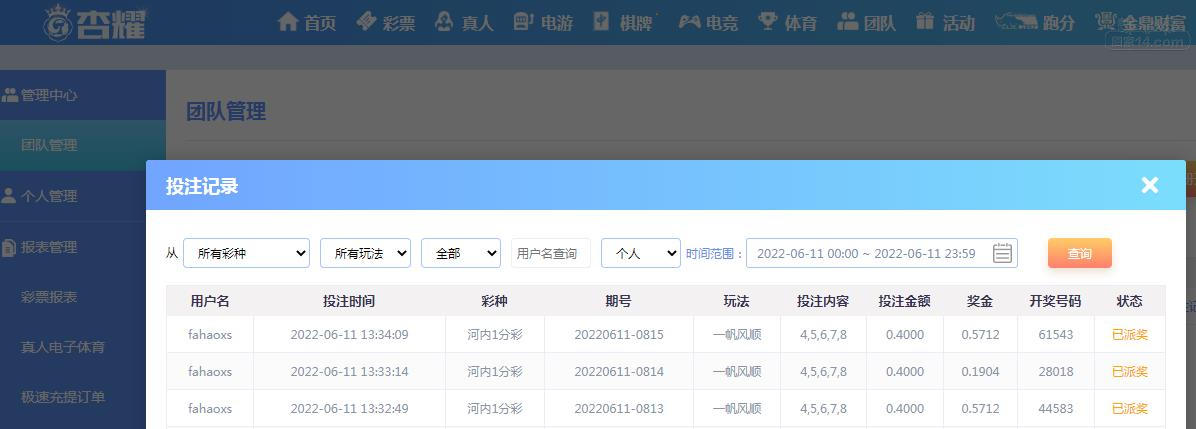1196x429 pixels.
Task: Click the ticket icon beside 彩票
Action: pos(366,21)
